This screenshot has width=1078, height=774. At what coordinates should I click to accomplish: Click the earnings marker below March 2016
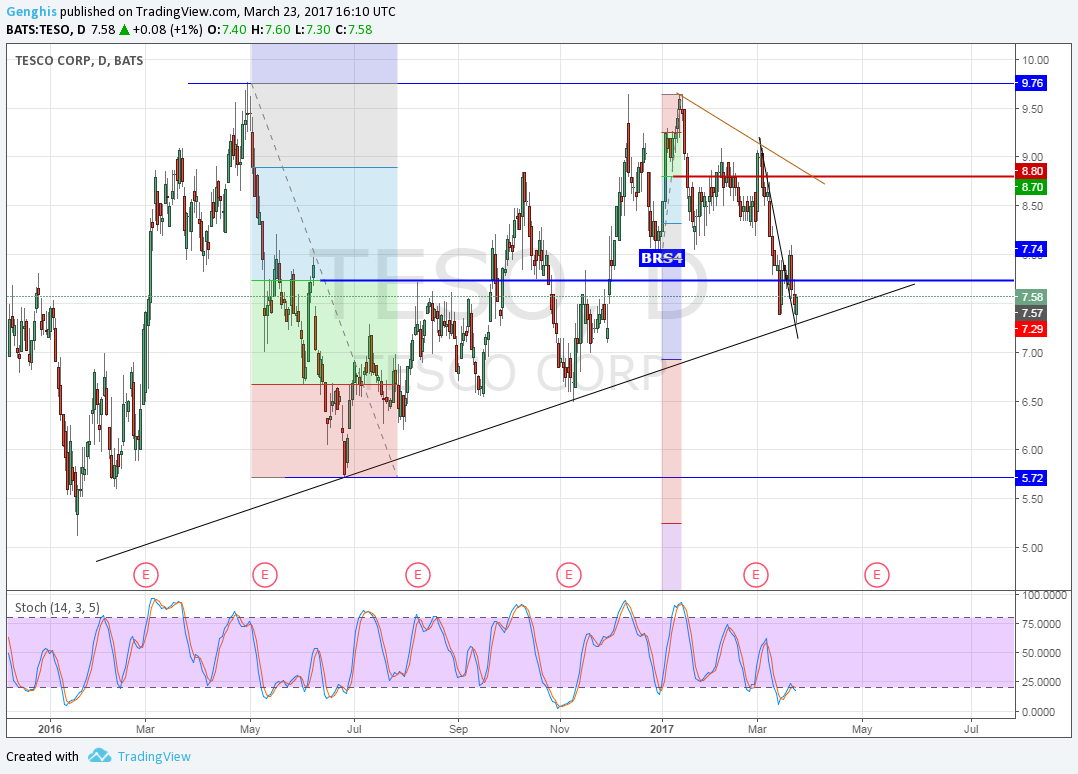[x=146, y=575]
